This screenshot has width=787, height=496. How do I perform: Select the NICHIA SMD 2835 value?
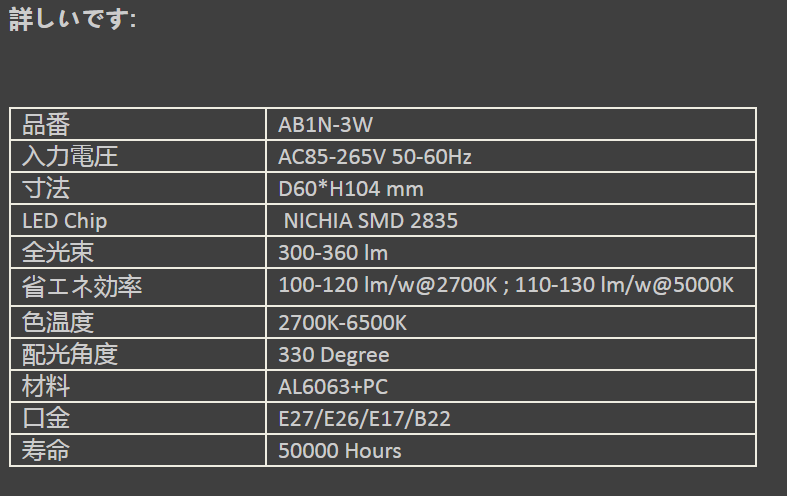point(371,220)
